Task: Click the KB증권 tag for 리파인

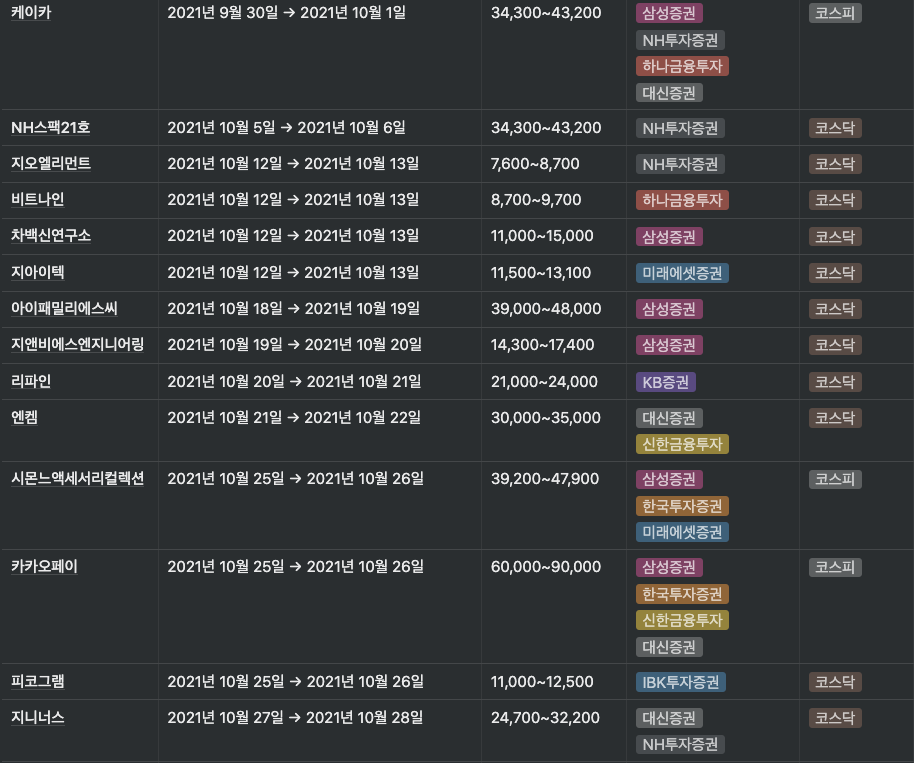Action: [x=666, y=382]
